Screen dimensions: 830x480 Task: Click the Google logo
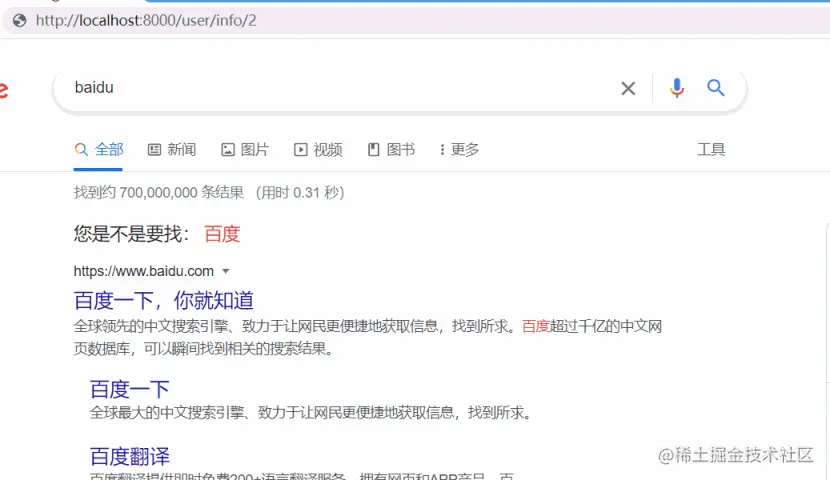(4, 89)
